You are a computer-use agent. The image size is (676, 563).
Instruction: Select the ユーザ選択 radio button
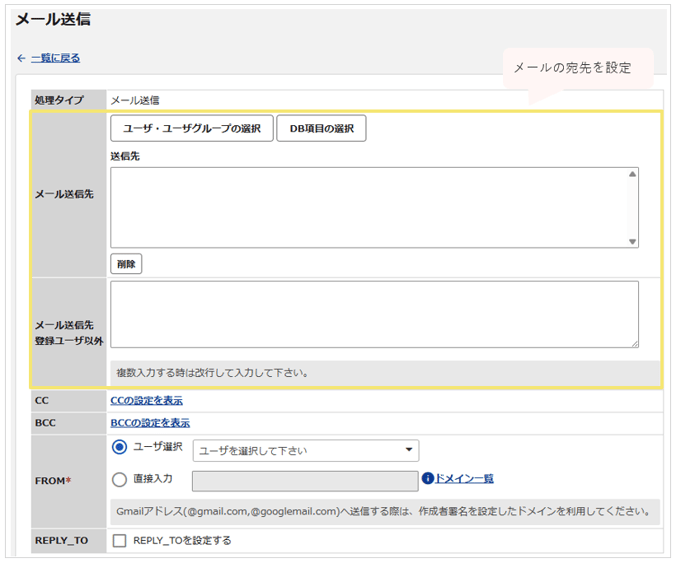click(x=119, y=447)
